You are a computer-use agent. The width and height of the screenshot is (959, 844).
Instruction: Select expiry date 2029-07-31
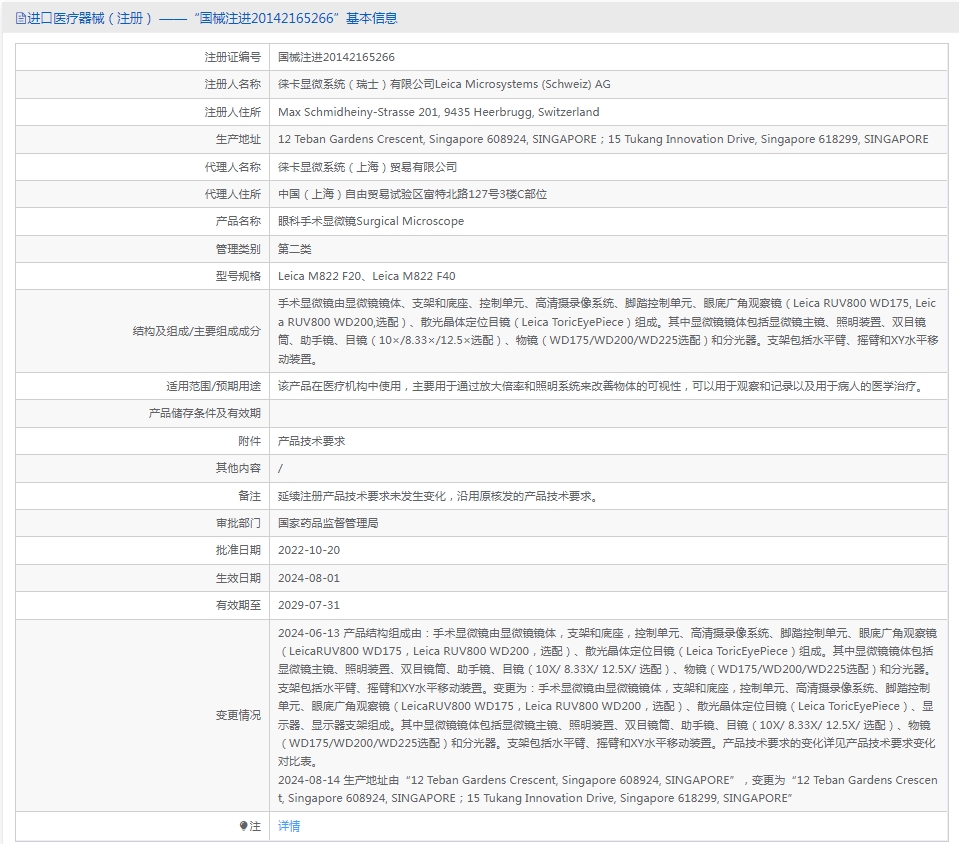pyautogui.click(x=309, y=605)
